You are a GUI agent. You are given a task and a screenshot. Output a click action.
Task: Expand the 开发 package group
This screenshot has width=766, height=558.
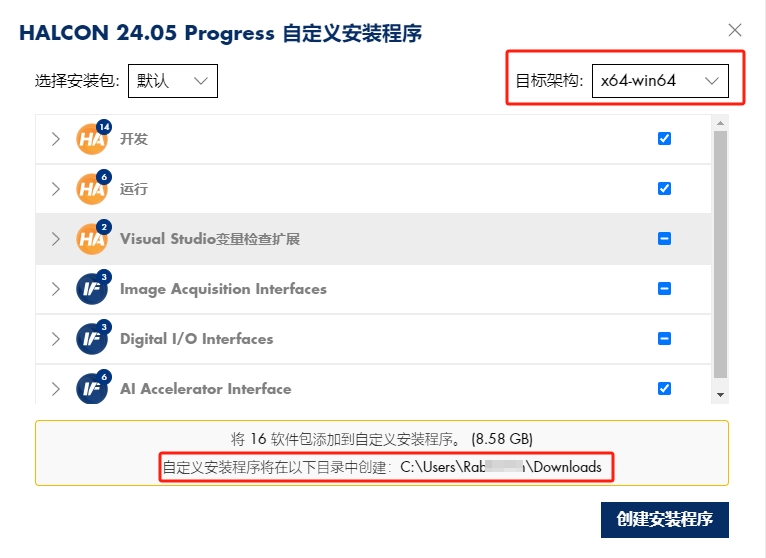point(56,139)
